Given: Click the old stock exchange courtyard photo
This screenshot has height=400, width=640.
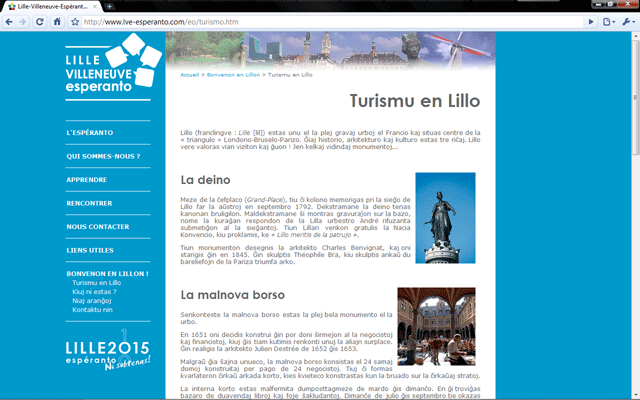Looking at the screenshot, I should point(436,327).
